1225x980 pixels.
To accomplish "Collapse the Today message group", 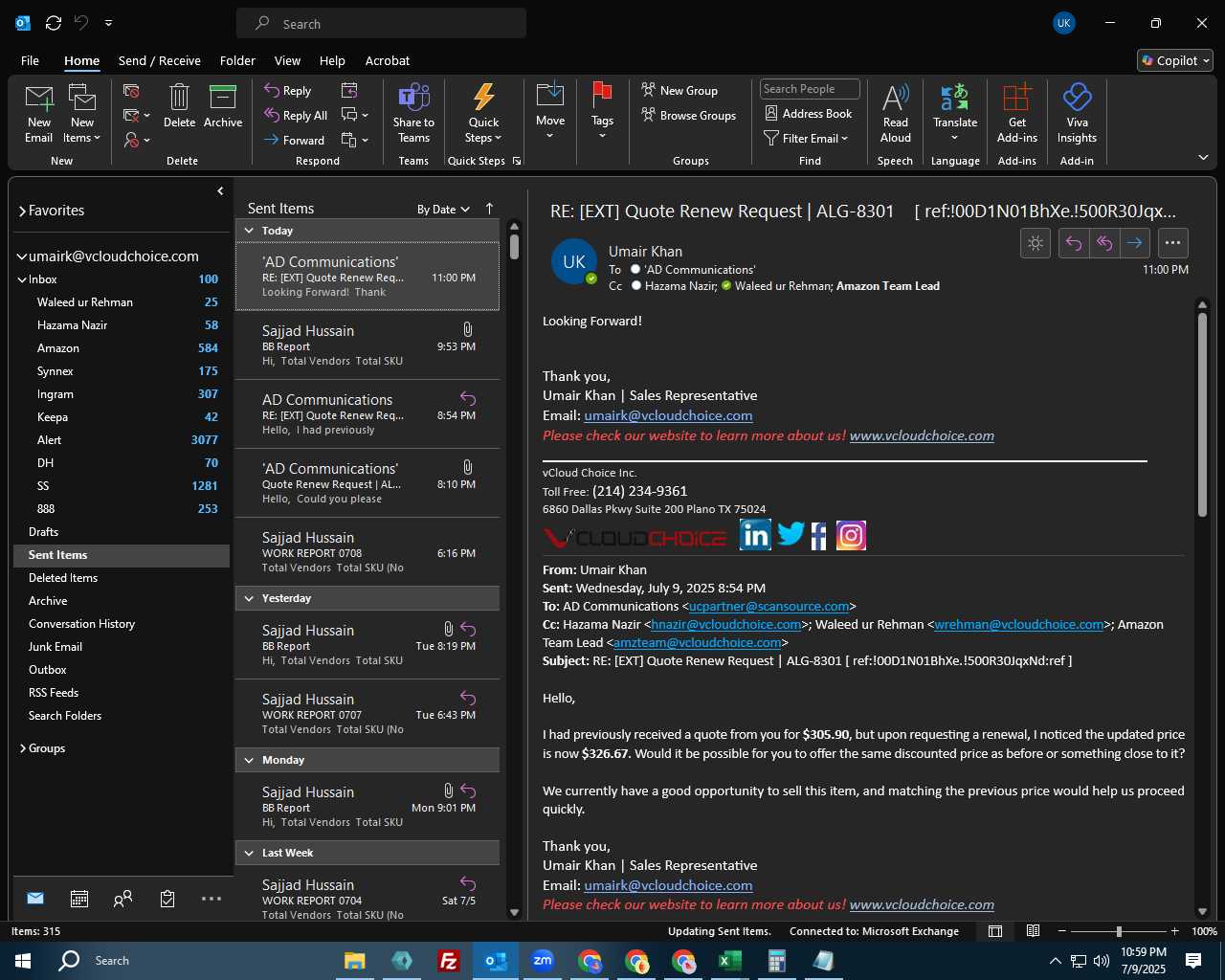I will pyautogui.click(x=249, y=231).
